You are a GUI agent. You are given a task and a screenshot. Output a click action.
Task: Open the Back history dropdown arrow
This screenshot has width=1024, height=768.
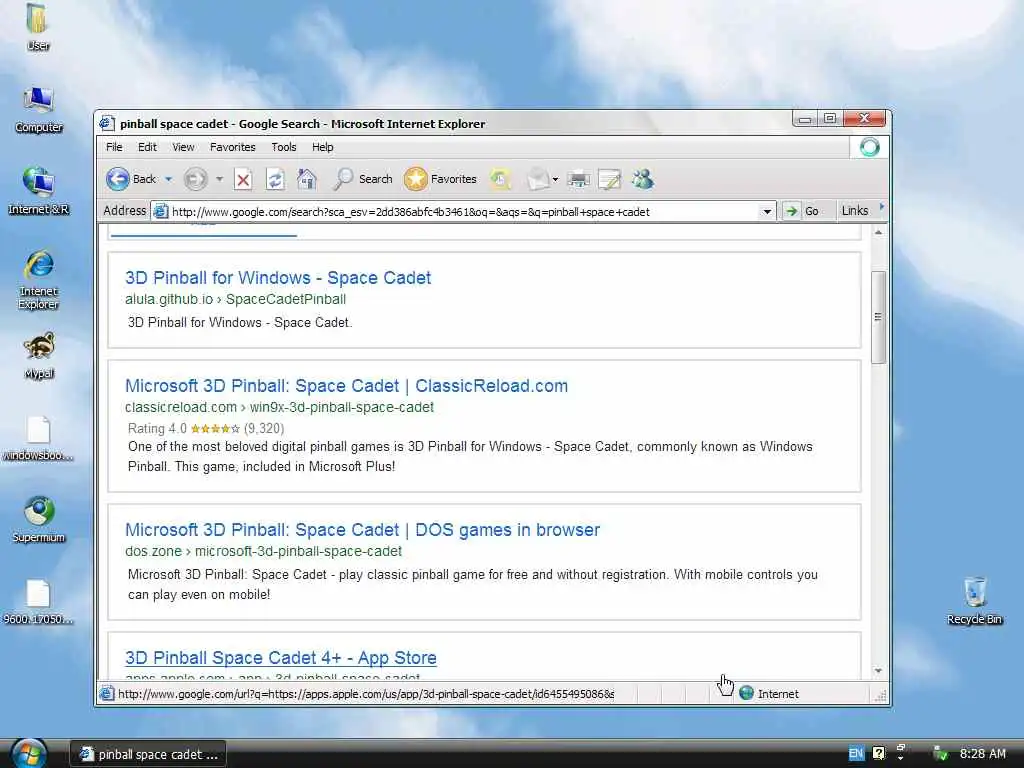pos(168,179)
